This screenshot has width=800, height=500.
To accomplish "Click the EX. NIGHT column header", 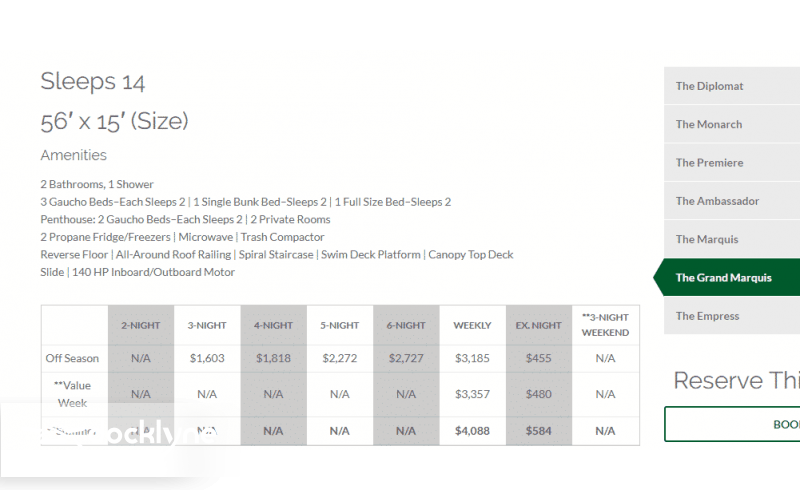I will tap(538, 325).
